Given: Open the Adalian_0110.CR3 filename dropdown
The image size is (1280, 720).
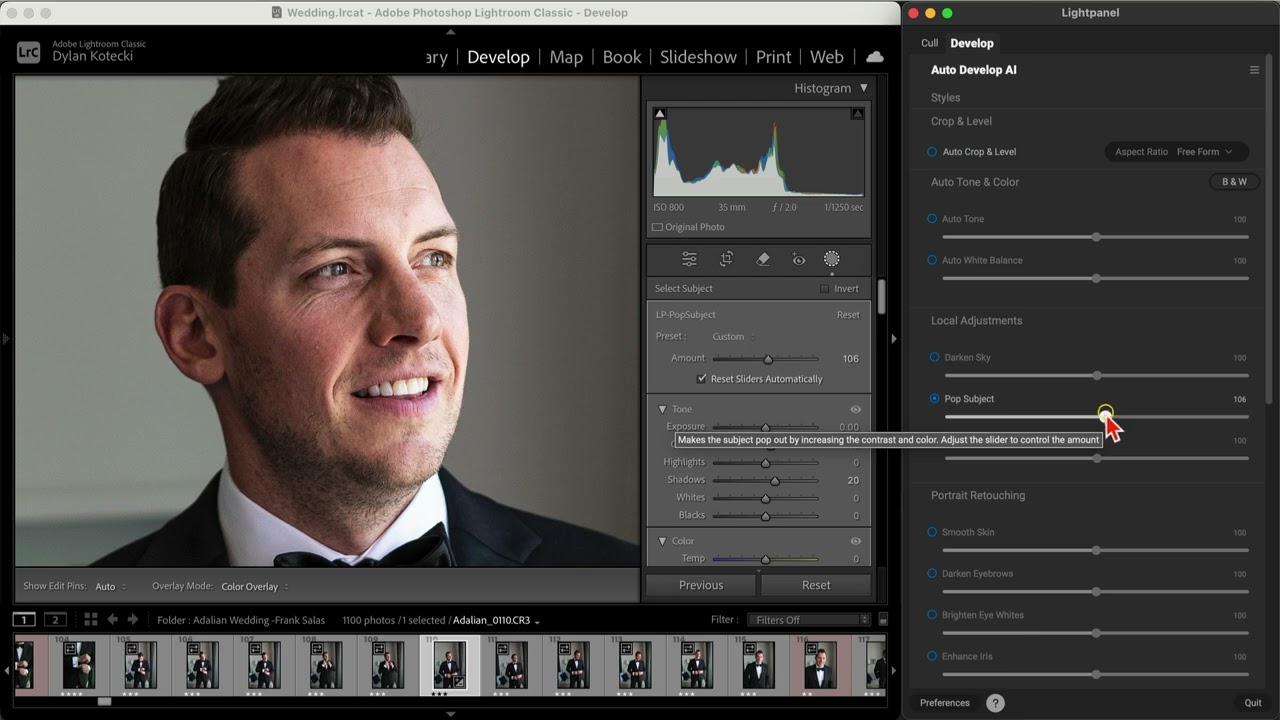Looking at the screenshot, I should coord(496,621).
